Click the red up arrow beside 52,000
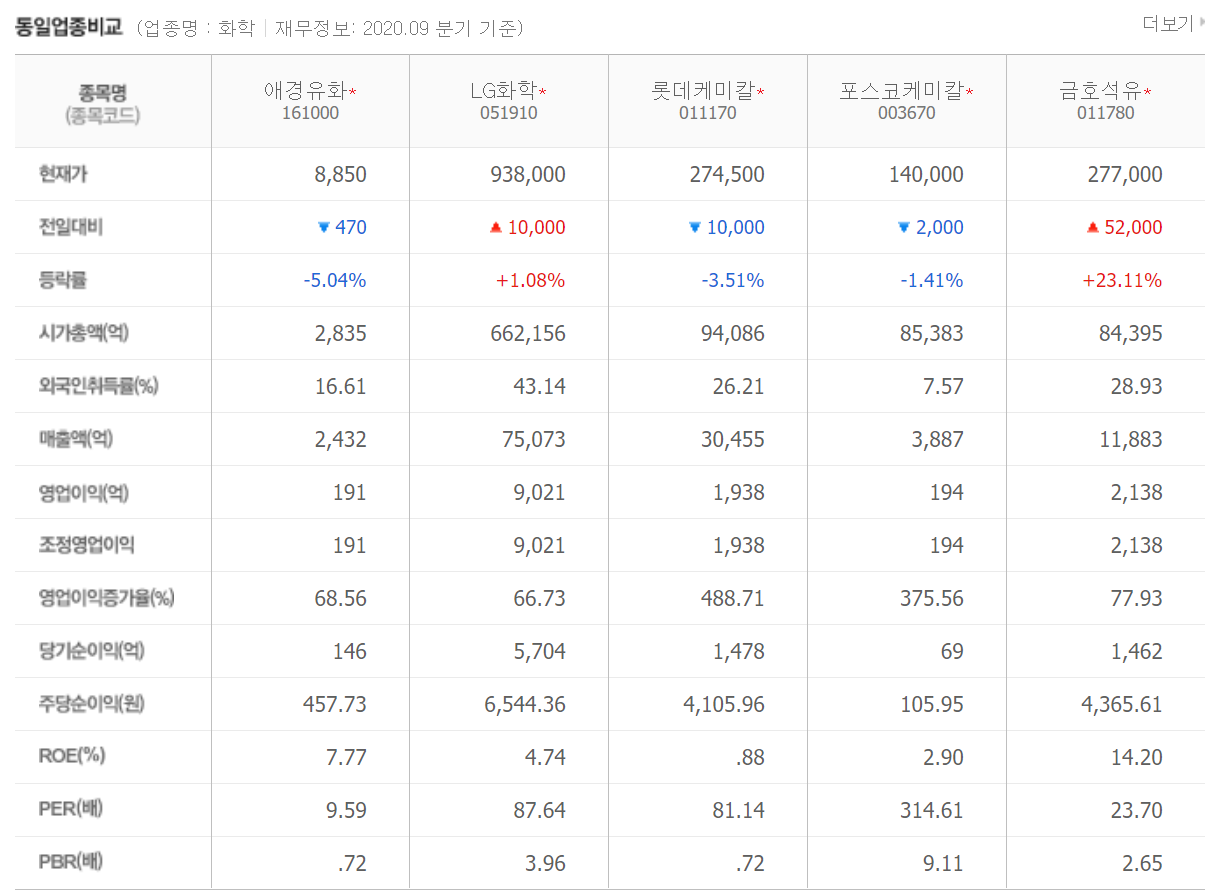This screenshot has width=1215, height=896. point(1092,228)
